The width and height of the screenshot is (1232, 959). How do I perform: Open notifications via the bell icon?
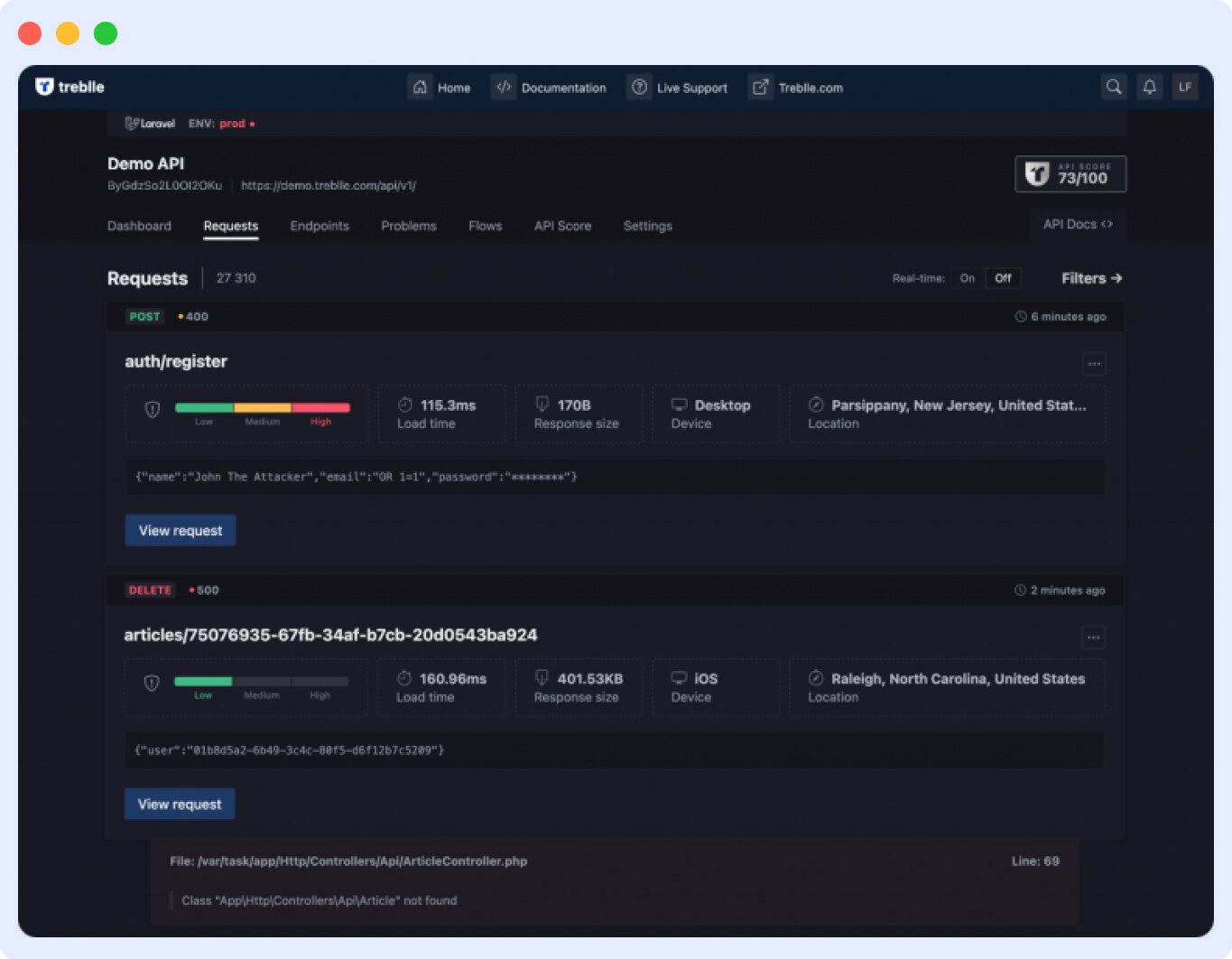click(1149, 87)
